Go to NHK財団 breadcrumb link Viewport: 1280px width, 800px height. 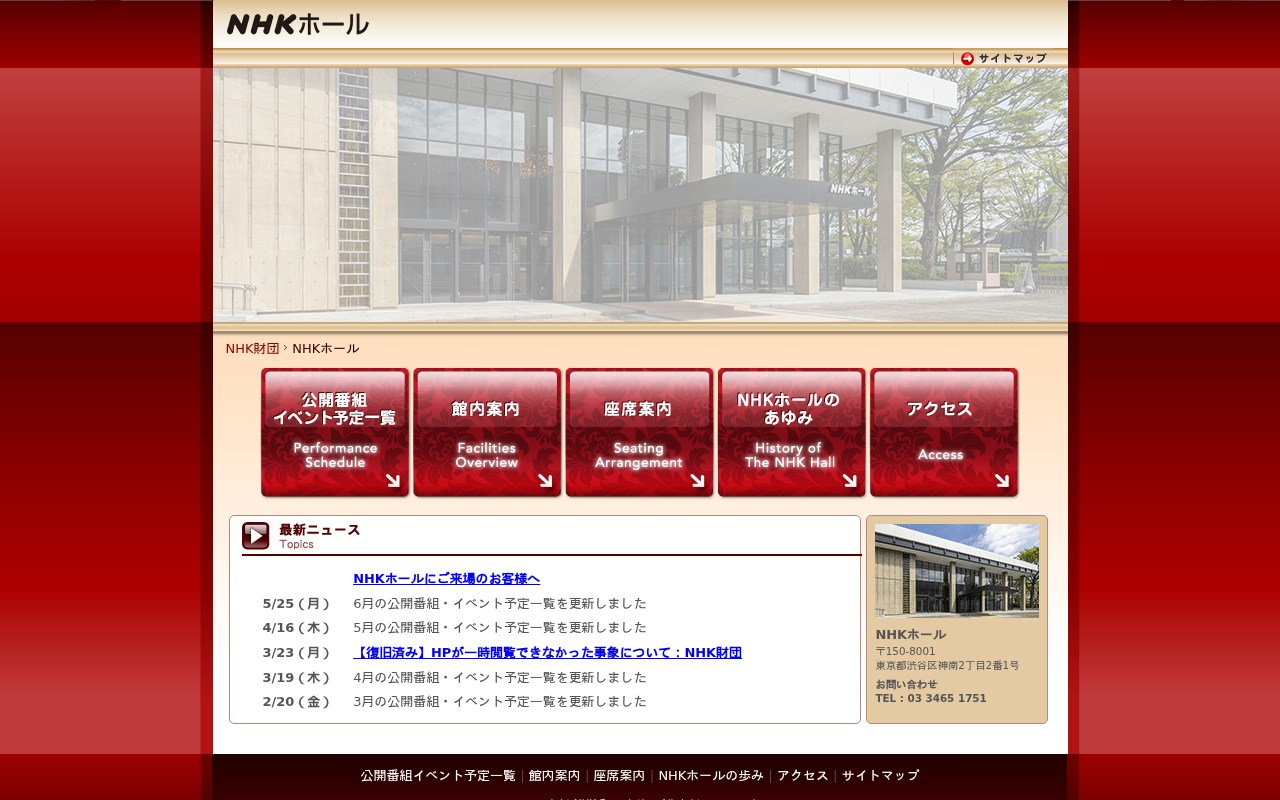point(252,349)
